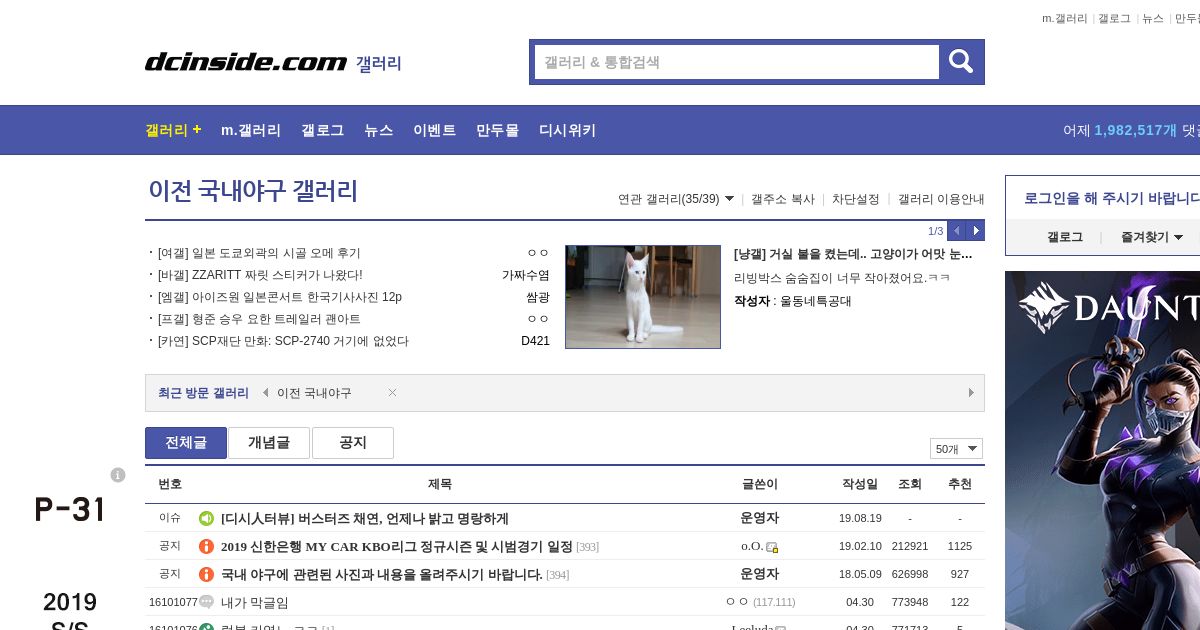Open the 50개 posts-per-page dropdown
1200x630 pixels.
[956, 449]
